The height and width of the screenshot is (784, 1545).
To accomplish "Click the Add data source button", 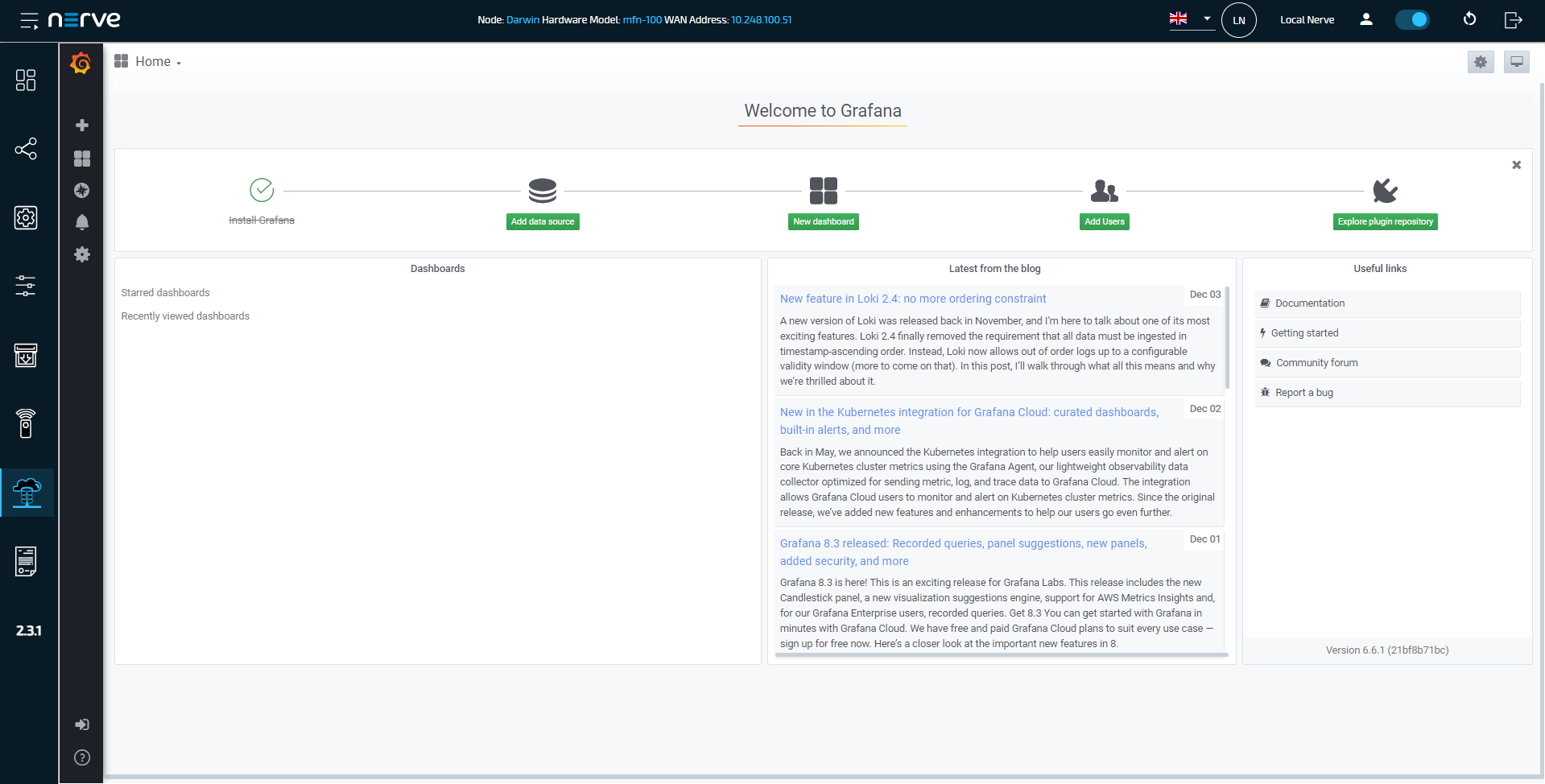I will 542,221.
